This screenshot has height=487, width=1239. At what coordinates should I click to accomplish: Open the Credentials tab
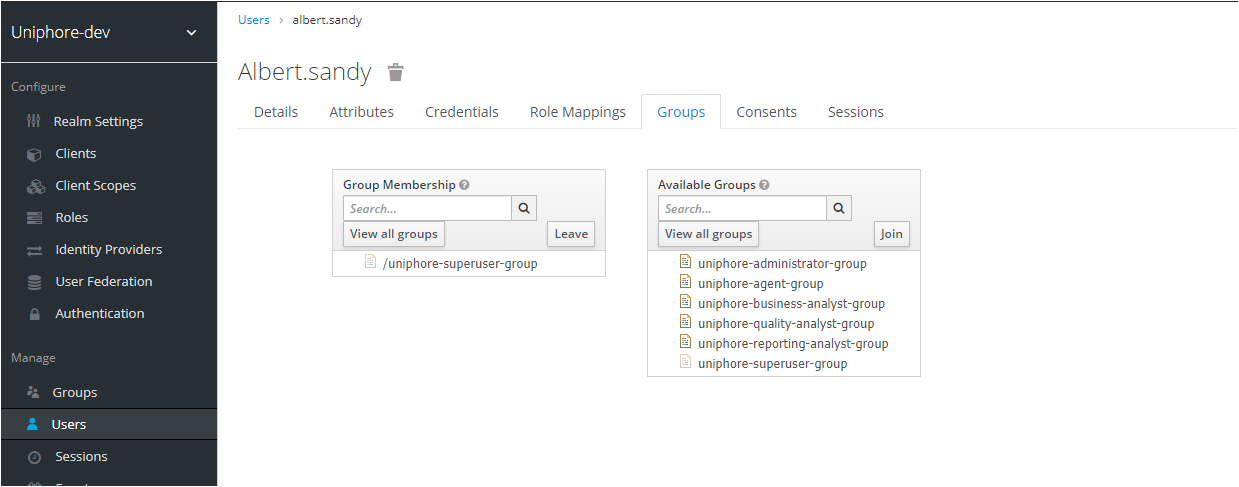[x=462, y=112]
